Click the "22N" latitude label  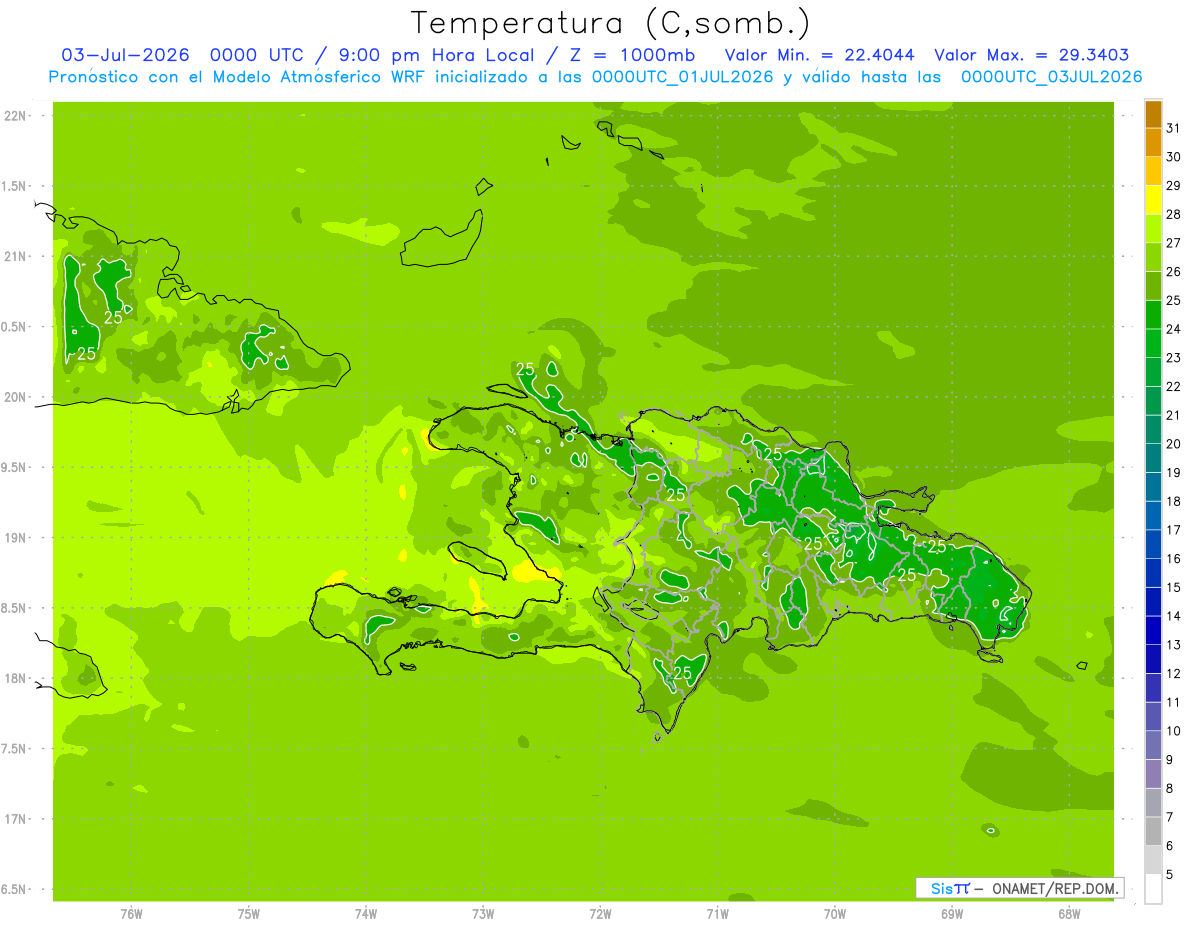click(15, 116)
